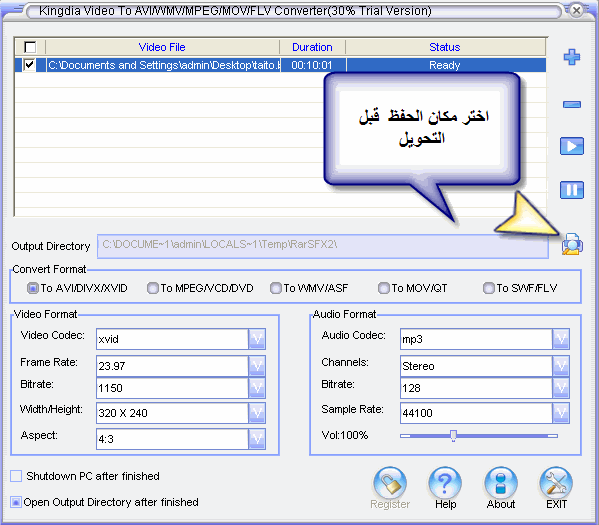
Task: Select To AVI/DIVX/XVID format
Action: coord(33,288)
